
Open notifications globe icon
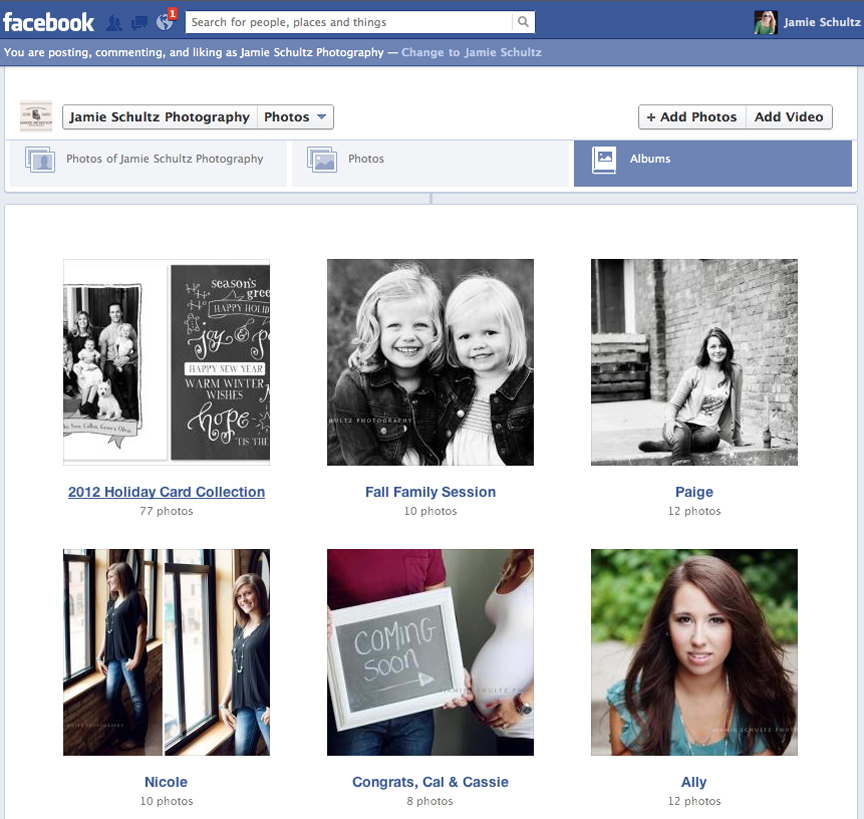(165, 22)
